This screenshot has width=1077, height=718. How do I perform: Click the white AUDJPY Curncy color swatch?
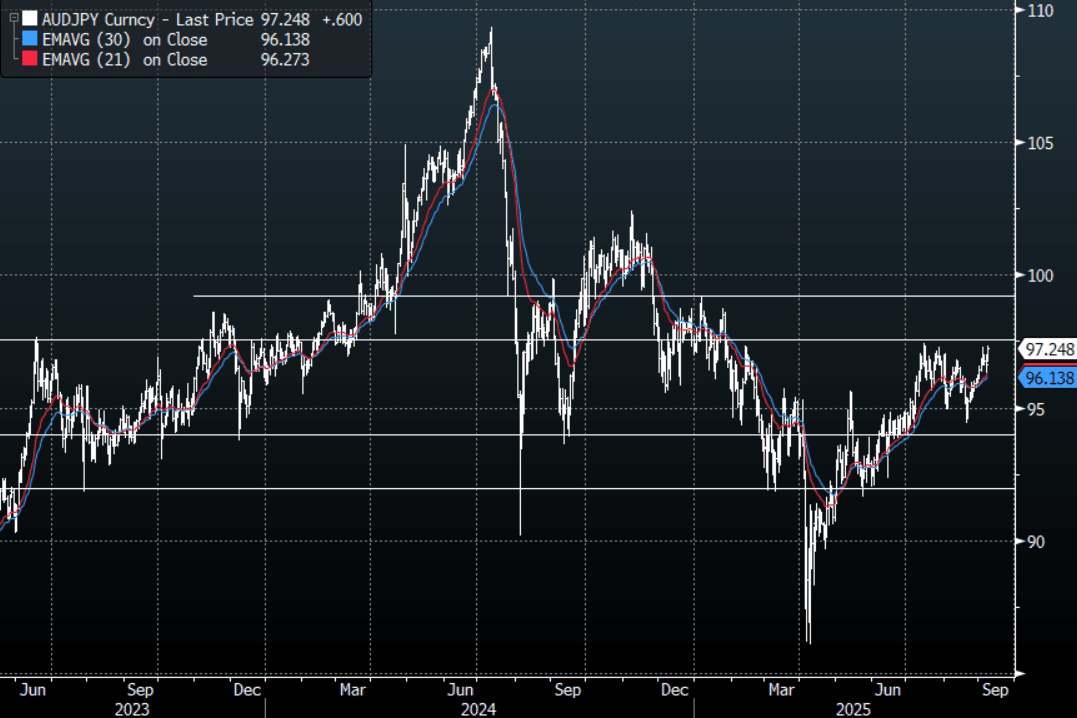tap(29, 19)
